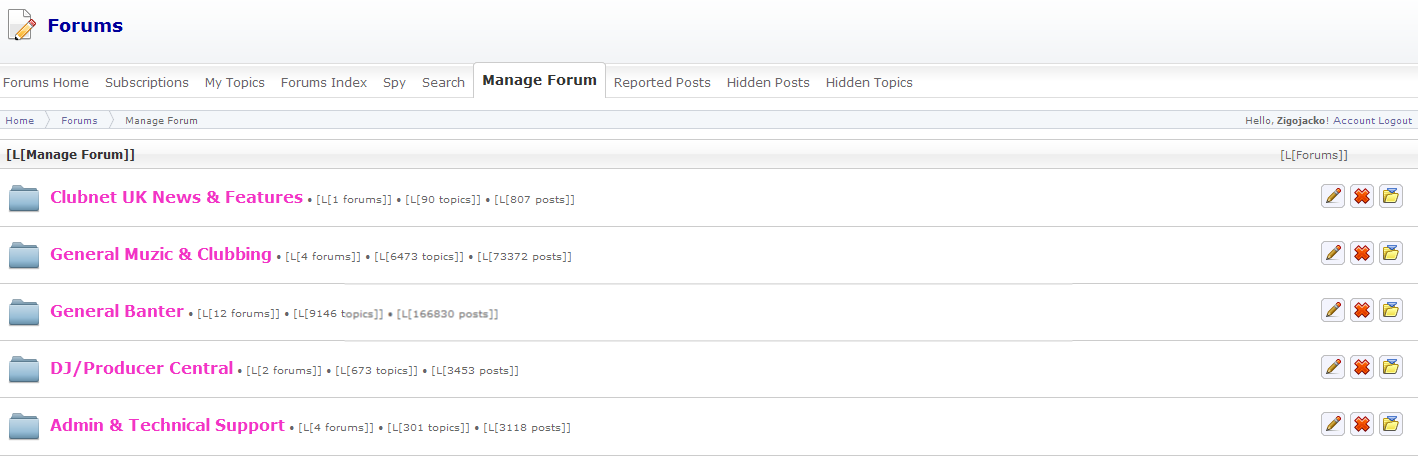This screenshot has height=467, width=1418.
Task: Go to the Hidden Topics tab
Action: tap(869, 83)
